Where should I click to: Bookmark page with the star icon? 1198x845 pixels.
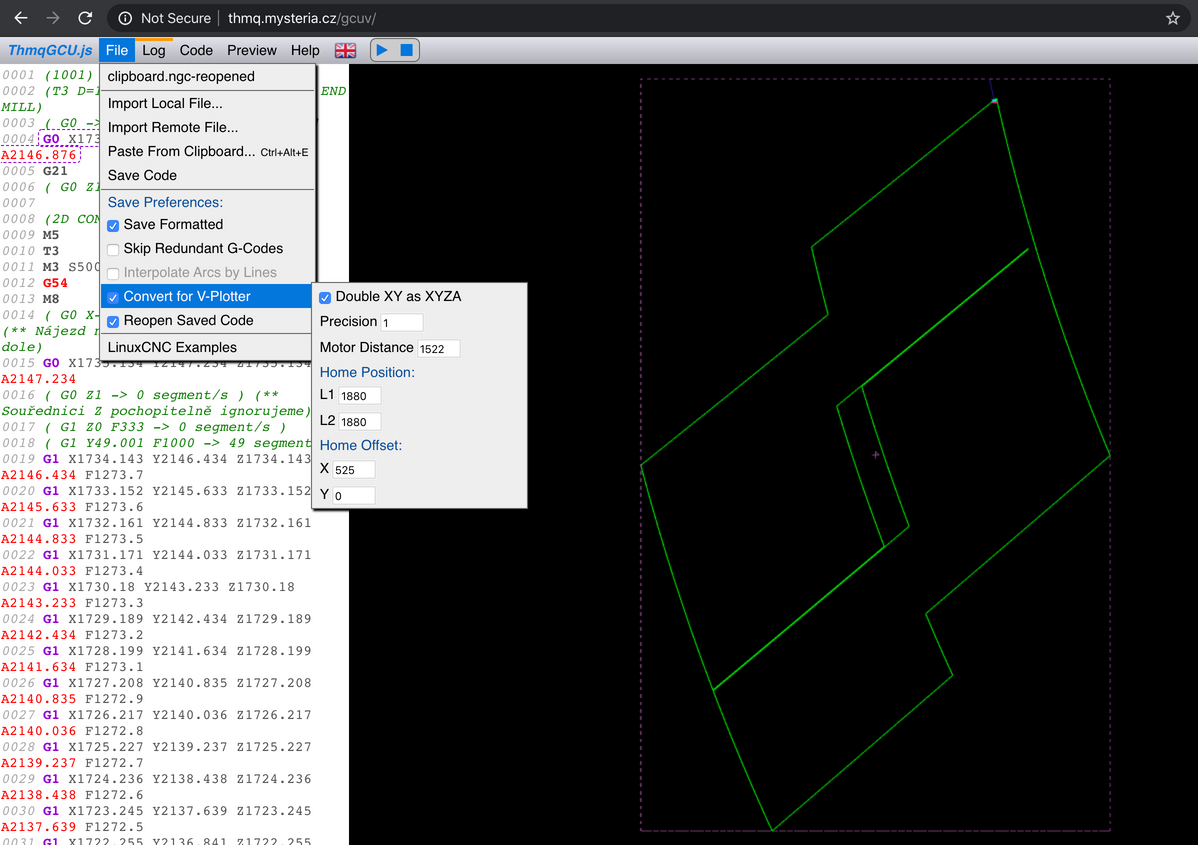tap(1172, 18)
